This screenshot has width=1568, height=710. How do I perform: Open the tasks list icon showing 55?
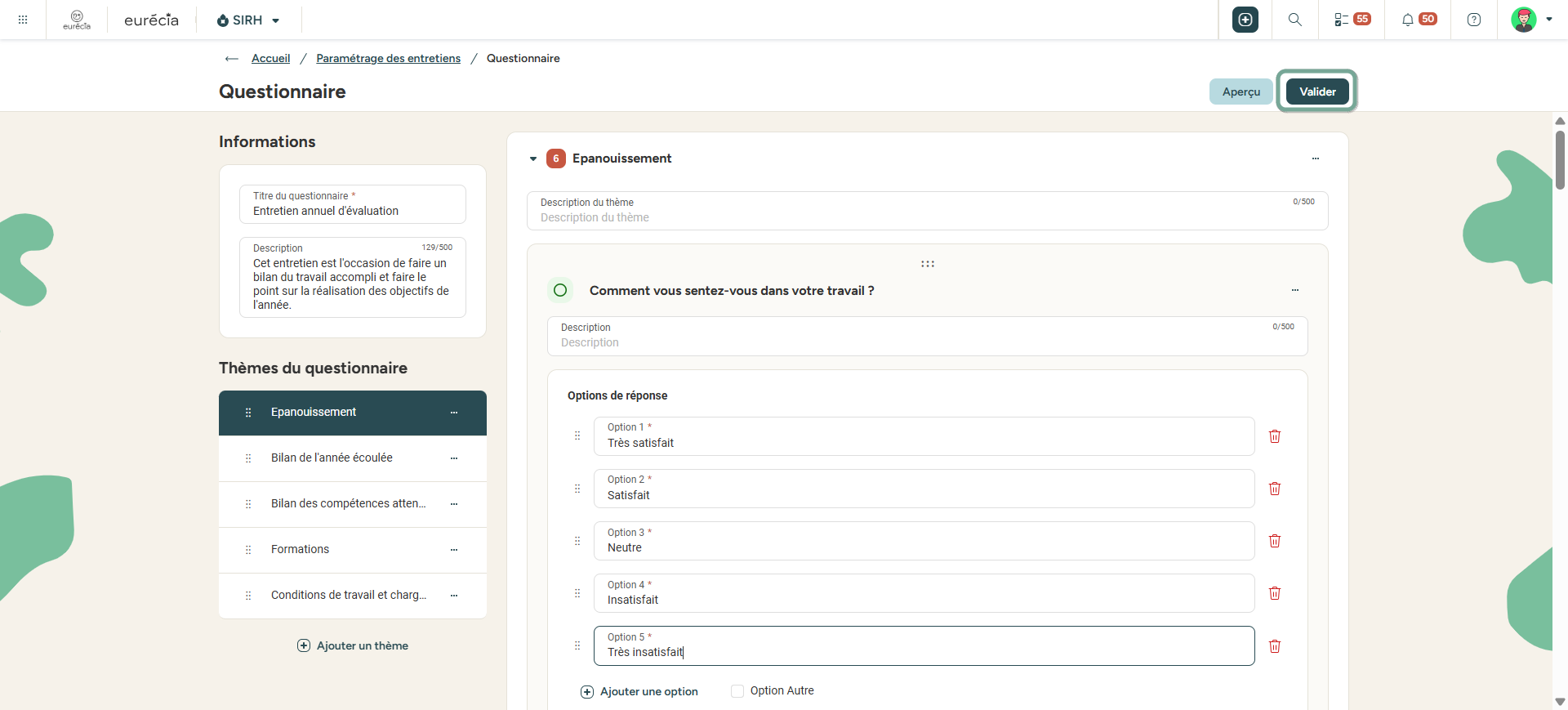tap(1352, 20)
